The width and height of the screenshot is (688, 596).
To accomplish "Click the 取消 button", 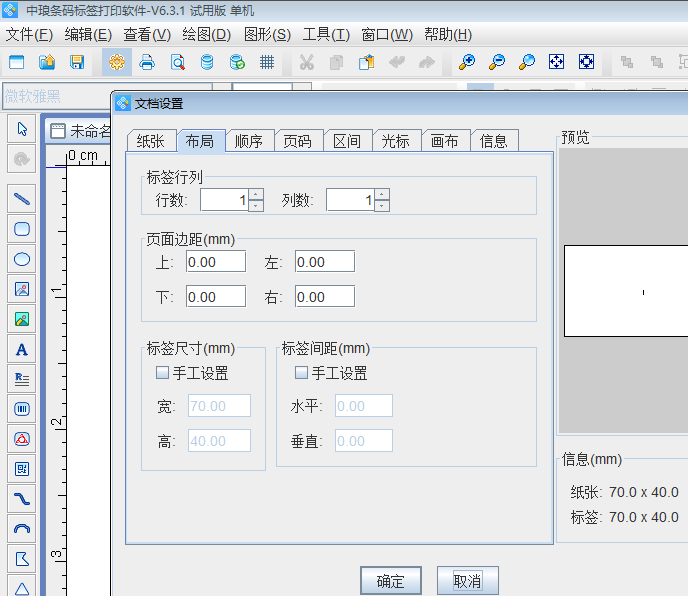I will [467, 581].
